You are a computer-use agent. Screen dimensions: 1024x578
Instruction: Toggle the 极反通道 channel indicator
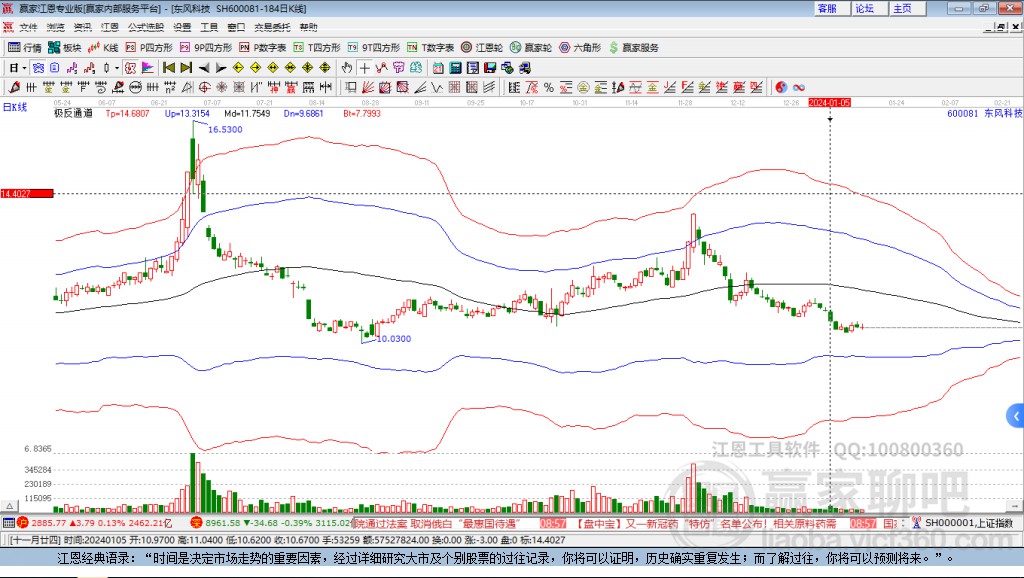coord(72,114)
